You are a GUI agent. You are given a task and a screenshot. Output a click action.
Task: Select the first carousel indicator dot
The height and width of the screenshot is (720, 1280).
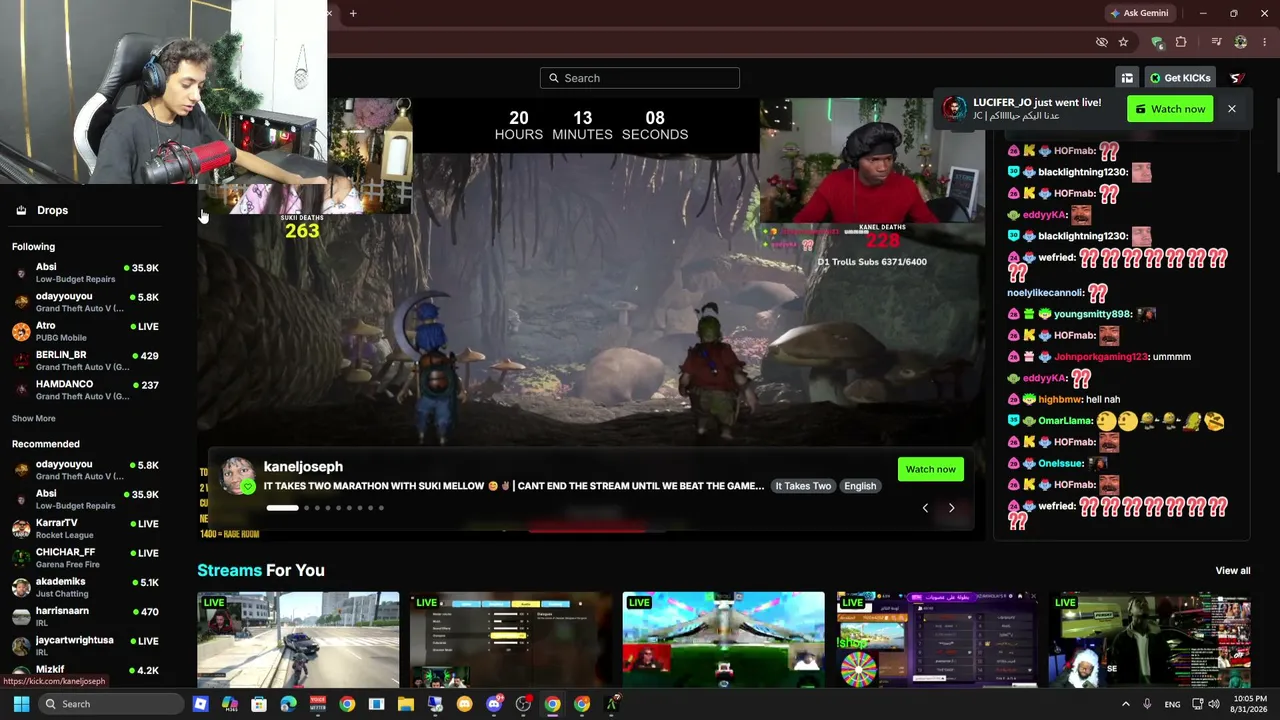click(x=282, y=508)
